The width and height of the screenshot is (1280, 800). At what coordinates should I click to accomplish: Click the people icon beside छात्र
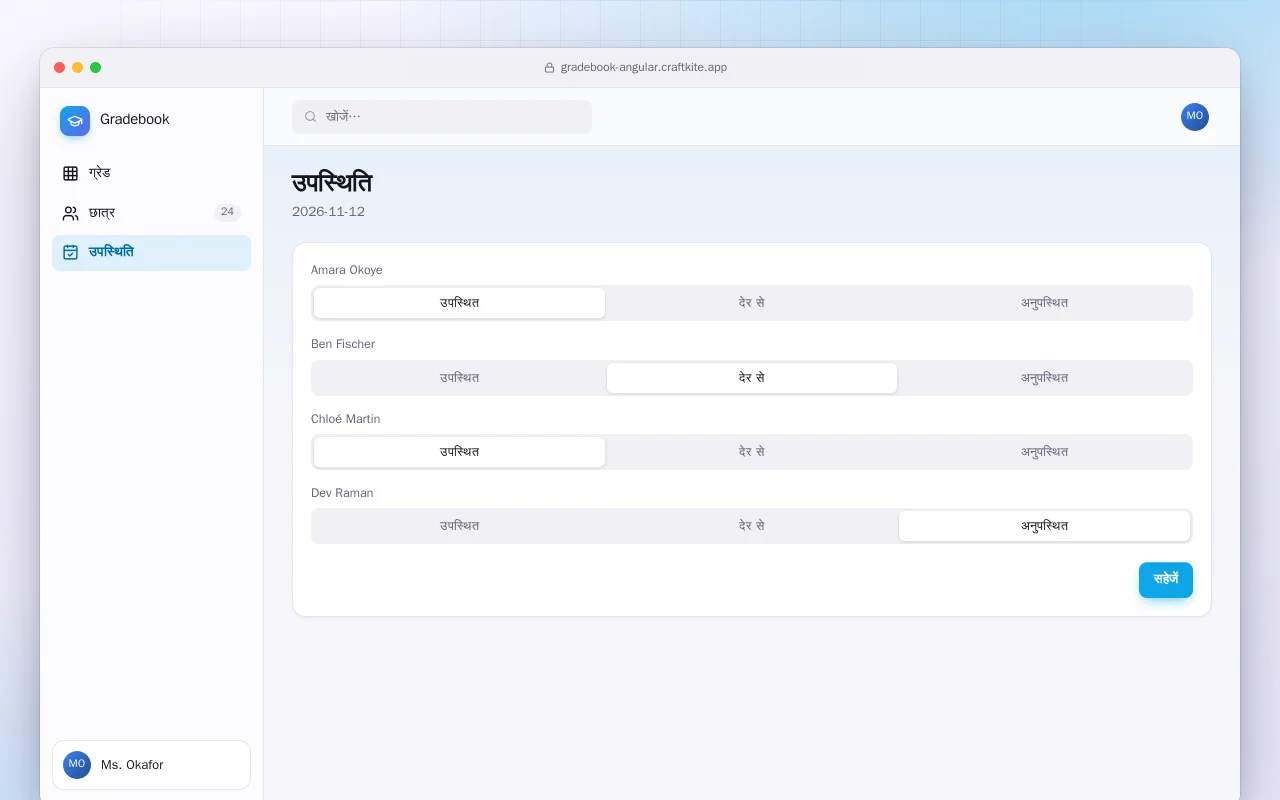click(70, 213)
